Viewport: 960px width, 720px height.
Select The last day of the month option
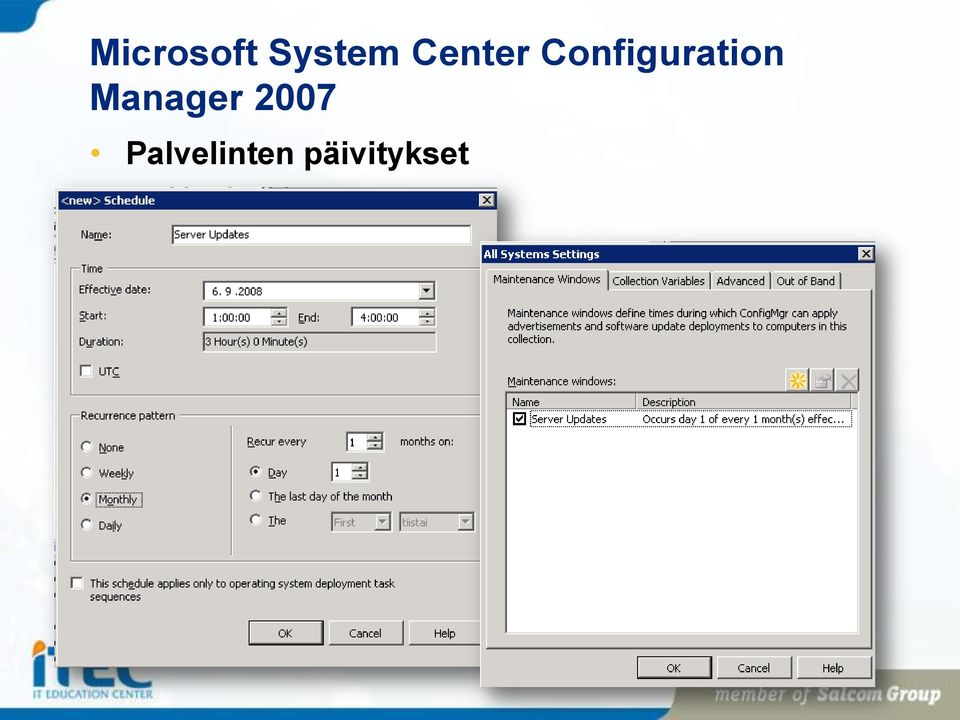coord(255,496)
